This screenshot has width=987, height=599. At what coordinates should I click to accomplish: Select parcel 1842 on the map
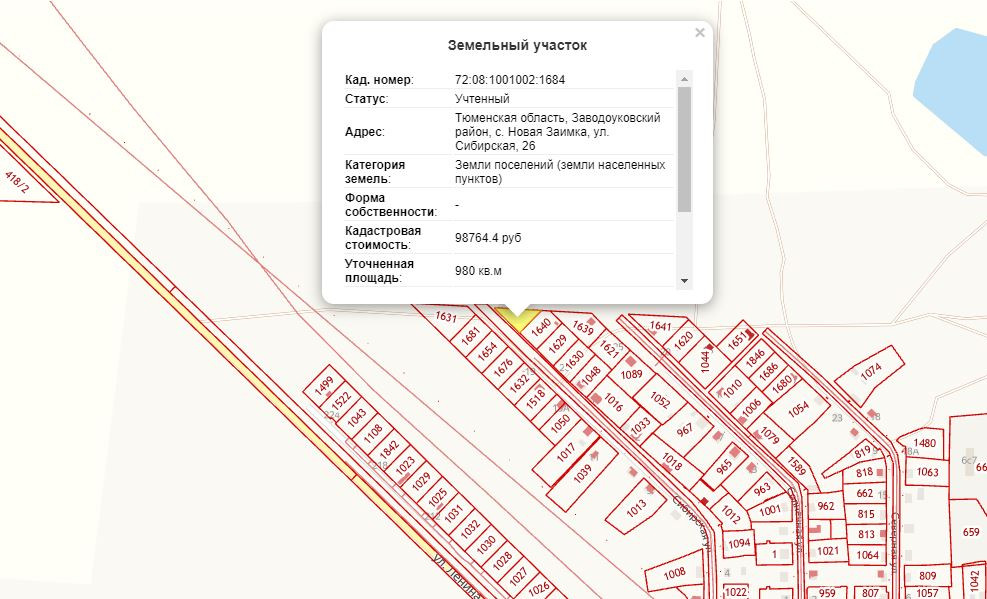tap(389, 448)
